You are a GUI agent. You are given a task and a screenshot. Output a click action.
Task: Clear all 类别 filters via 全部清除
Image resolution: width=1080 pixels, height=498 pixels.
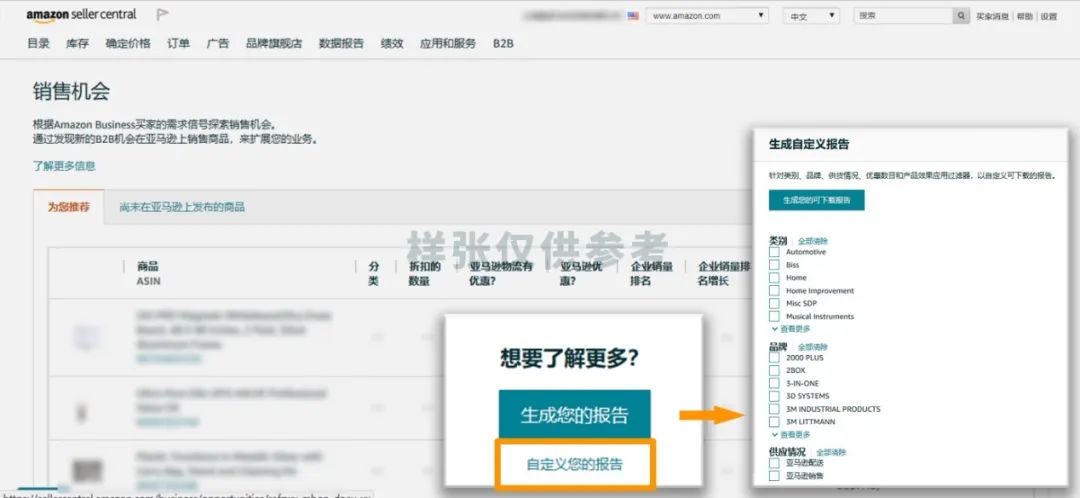[x=813, y=242]
